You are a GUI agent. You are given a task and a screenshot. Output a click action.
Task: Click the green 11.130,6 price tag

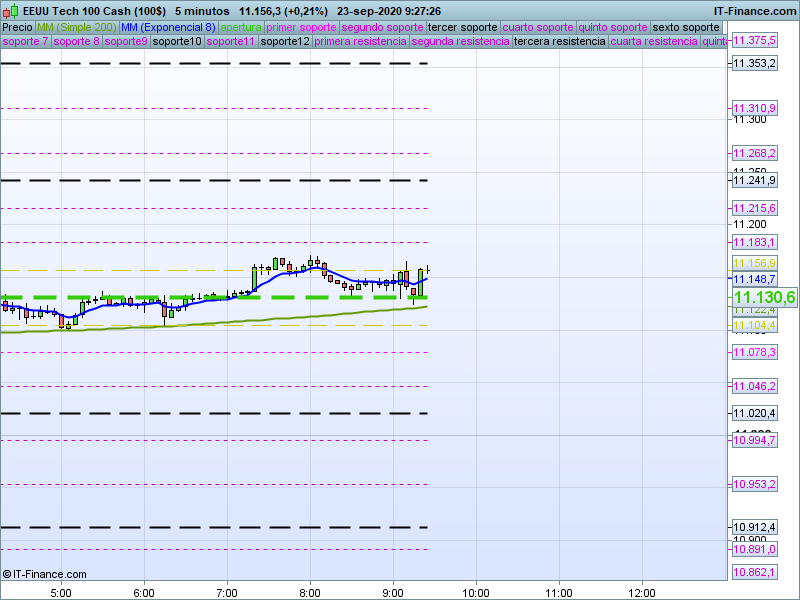click(x=764, y=297)
